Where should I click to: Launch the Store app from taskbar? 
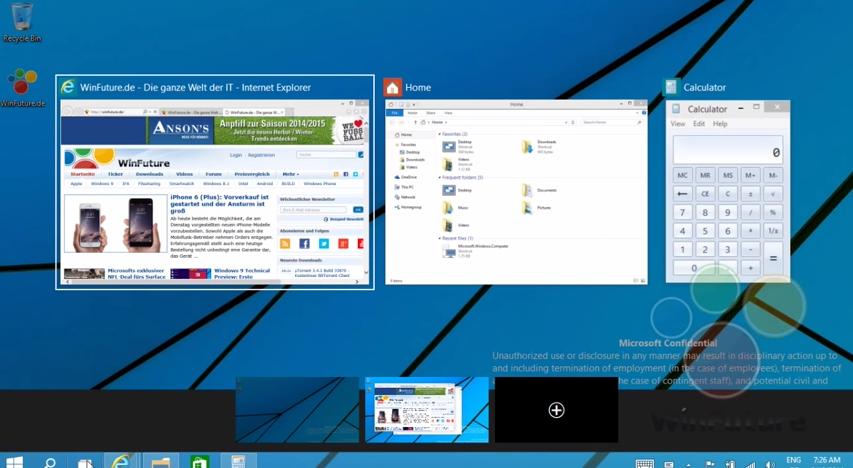pos(200,462)
